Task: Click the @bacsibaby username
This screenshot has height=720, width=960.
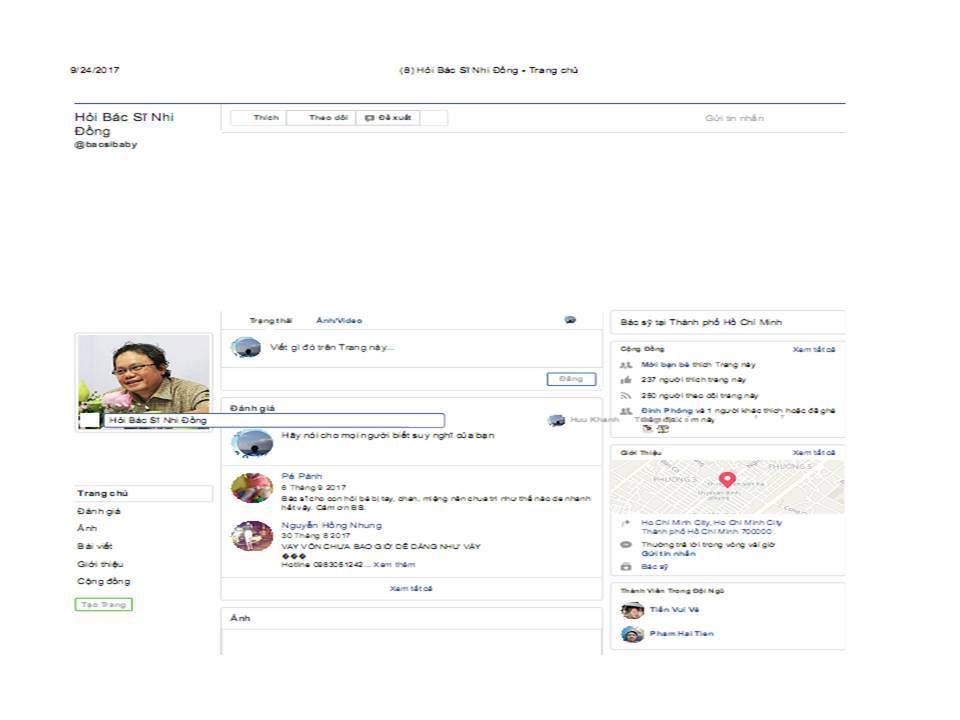Action: [x=105, y=144]
